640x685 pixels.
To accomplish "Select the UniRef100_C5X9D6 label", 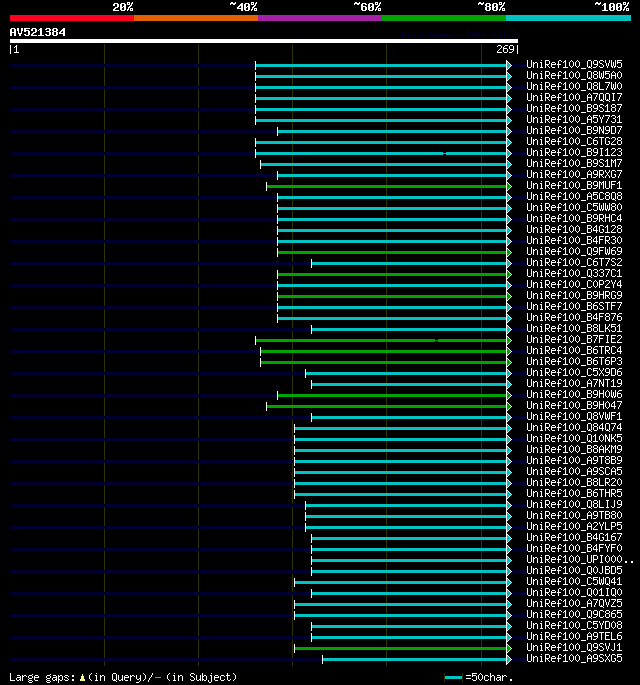I will (x=574, y=372).
